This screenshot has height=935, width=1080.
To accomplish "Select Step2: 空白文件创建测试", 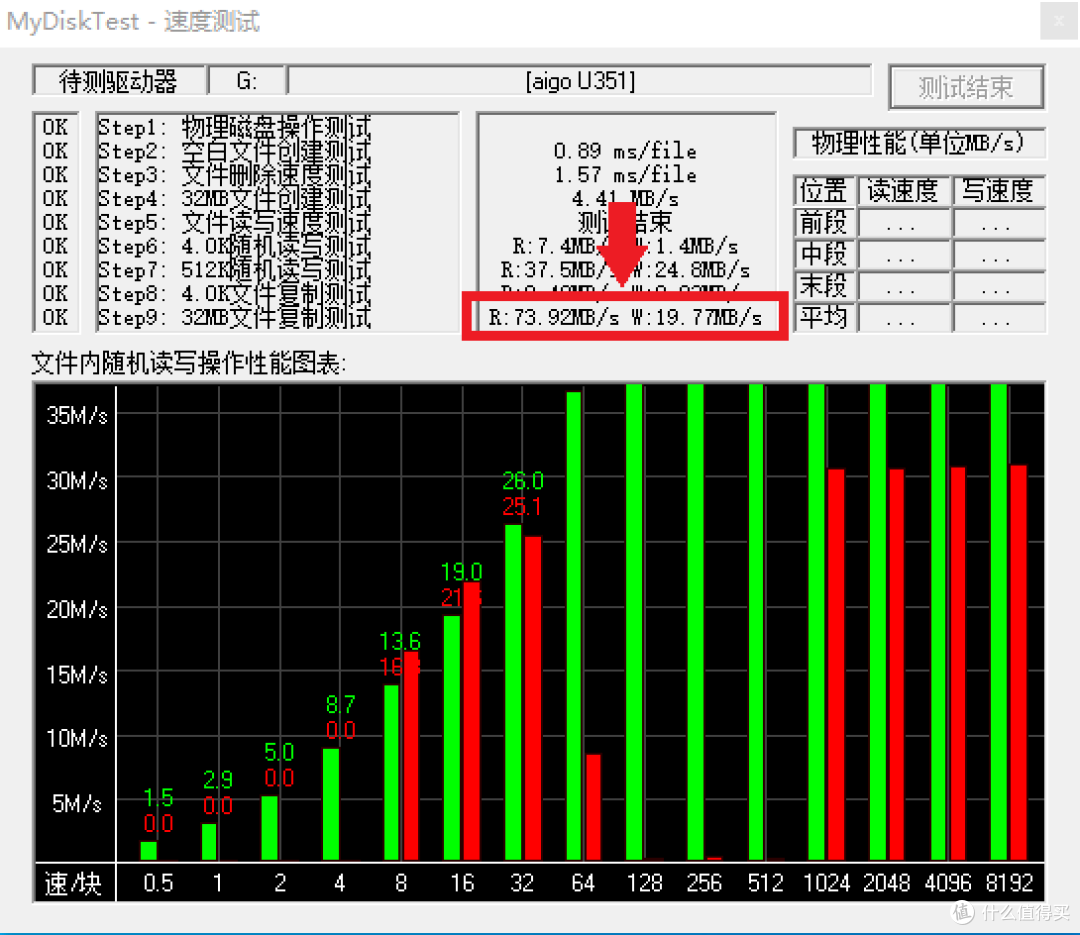I will click(234, 151).
